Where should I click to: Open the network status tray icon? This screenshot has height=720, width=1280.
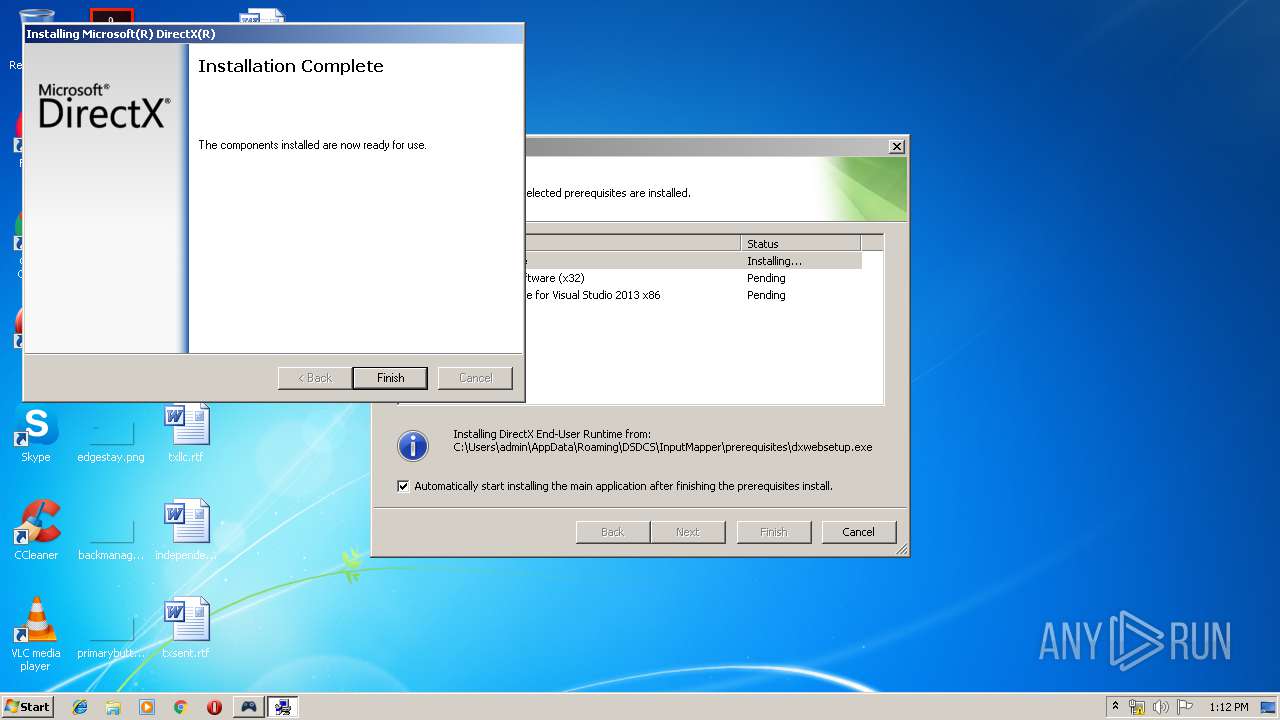pyautogui.click(x=1137, y=707)
